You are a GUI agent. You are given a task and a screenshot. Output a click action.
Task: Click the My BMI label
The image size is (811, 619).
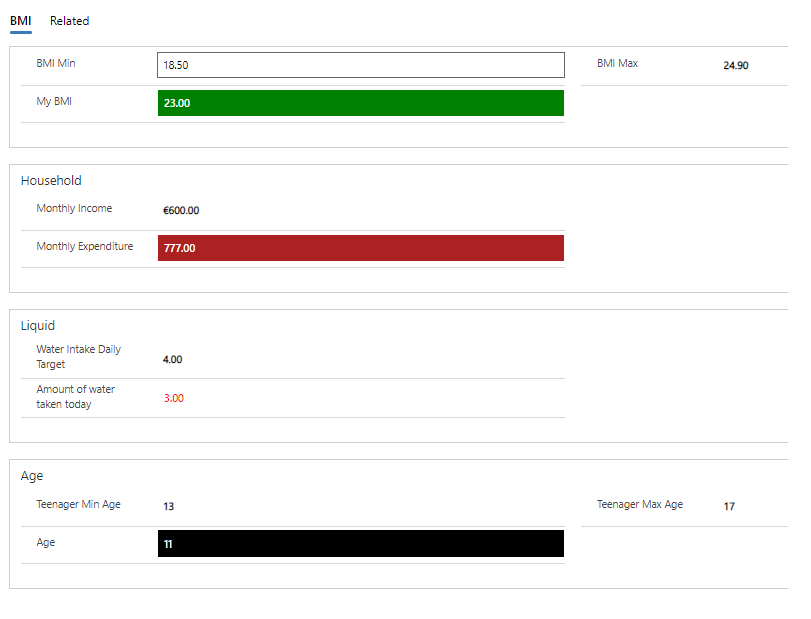pos(54,101)
